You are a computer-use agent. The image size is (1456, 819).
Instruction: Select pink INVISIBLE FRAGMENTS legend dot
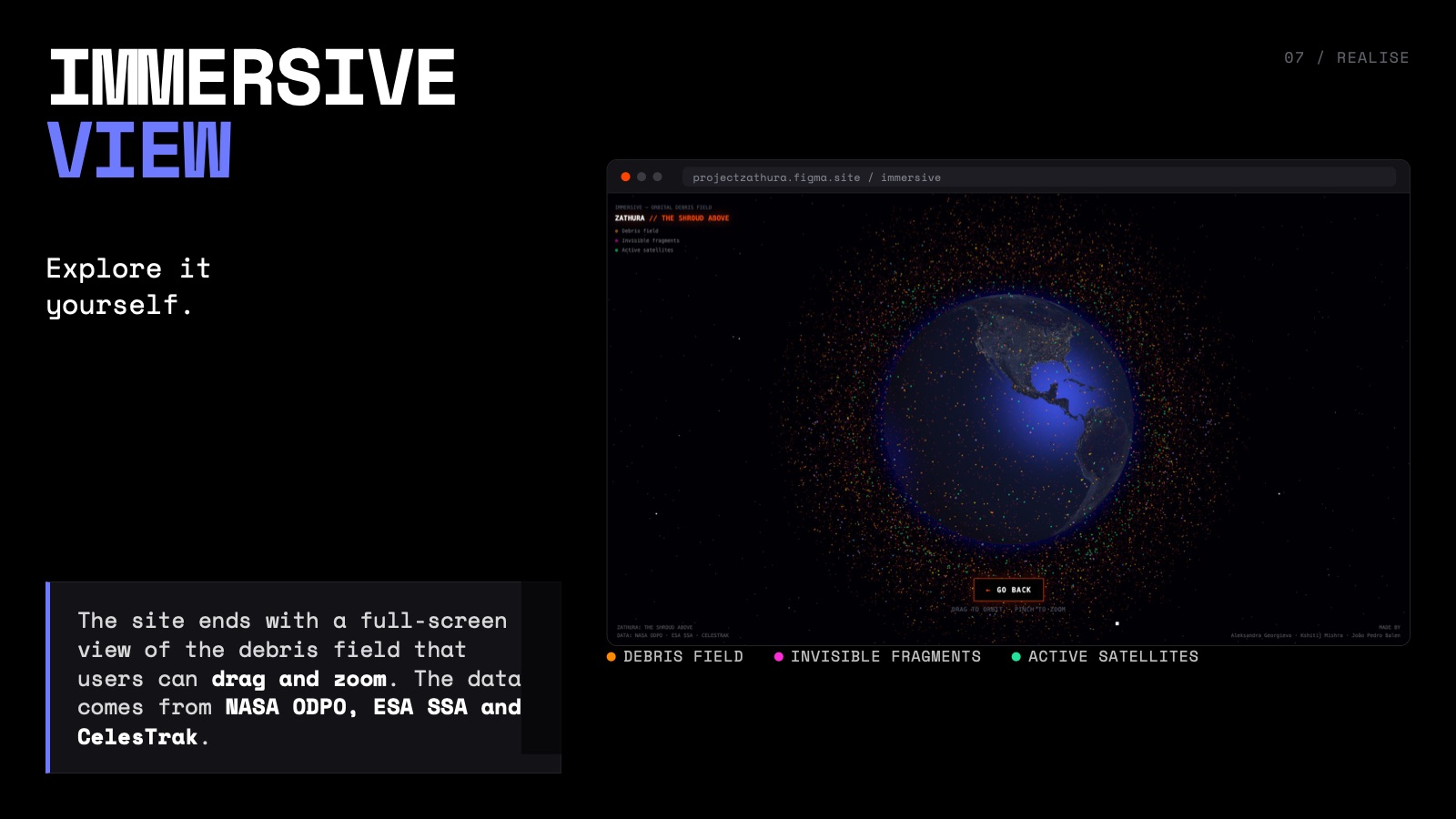[779, 657]
